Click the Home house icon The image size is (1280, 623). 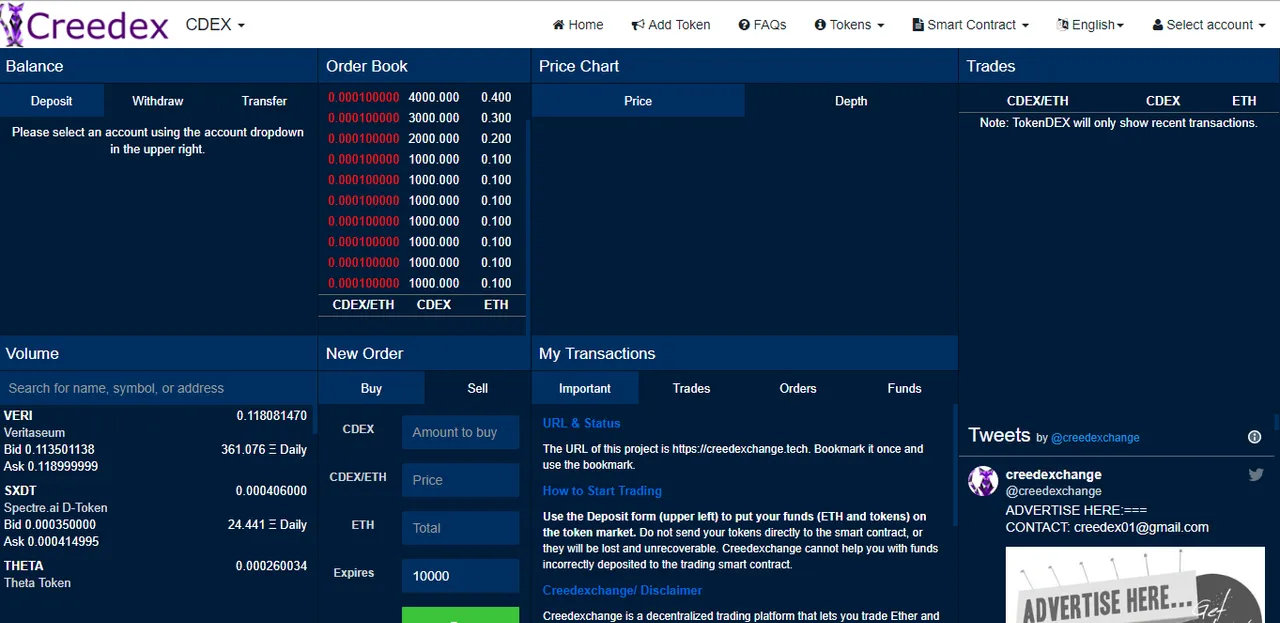coord(558,25)
